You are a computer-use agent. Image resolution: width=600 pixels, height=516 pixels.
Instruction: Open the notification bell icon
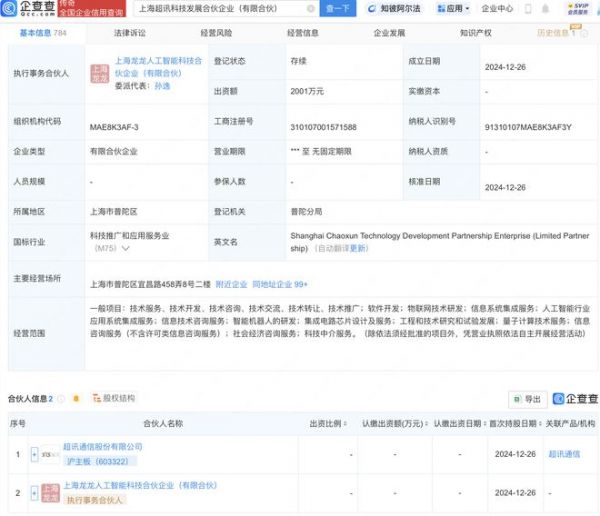[545, 8]
